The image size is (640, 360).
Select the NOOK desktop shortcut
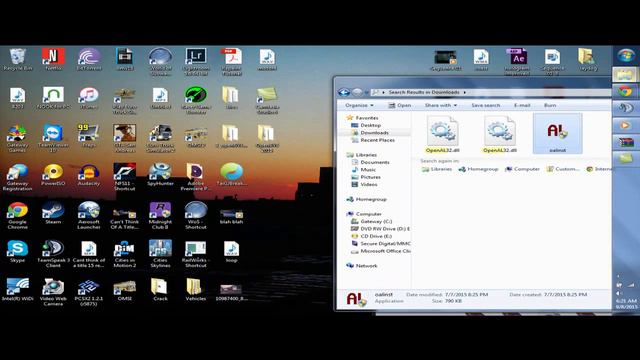click(x=53, y=98)
